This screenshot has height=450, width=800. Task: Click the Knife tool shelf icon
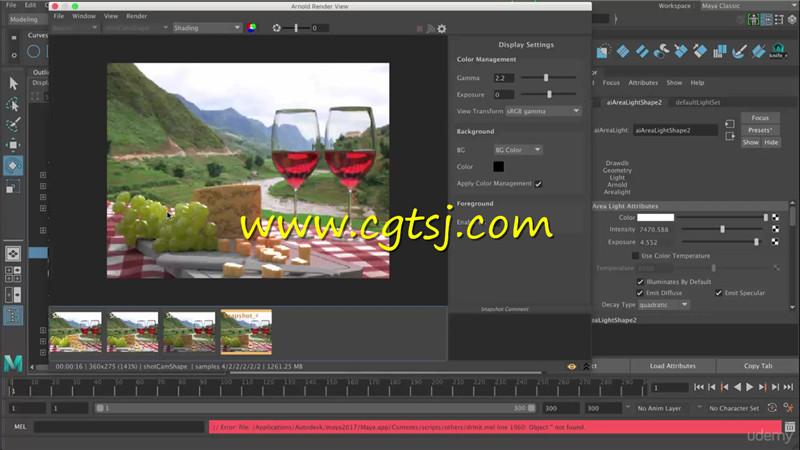778,51
